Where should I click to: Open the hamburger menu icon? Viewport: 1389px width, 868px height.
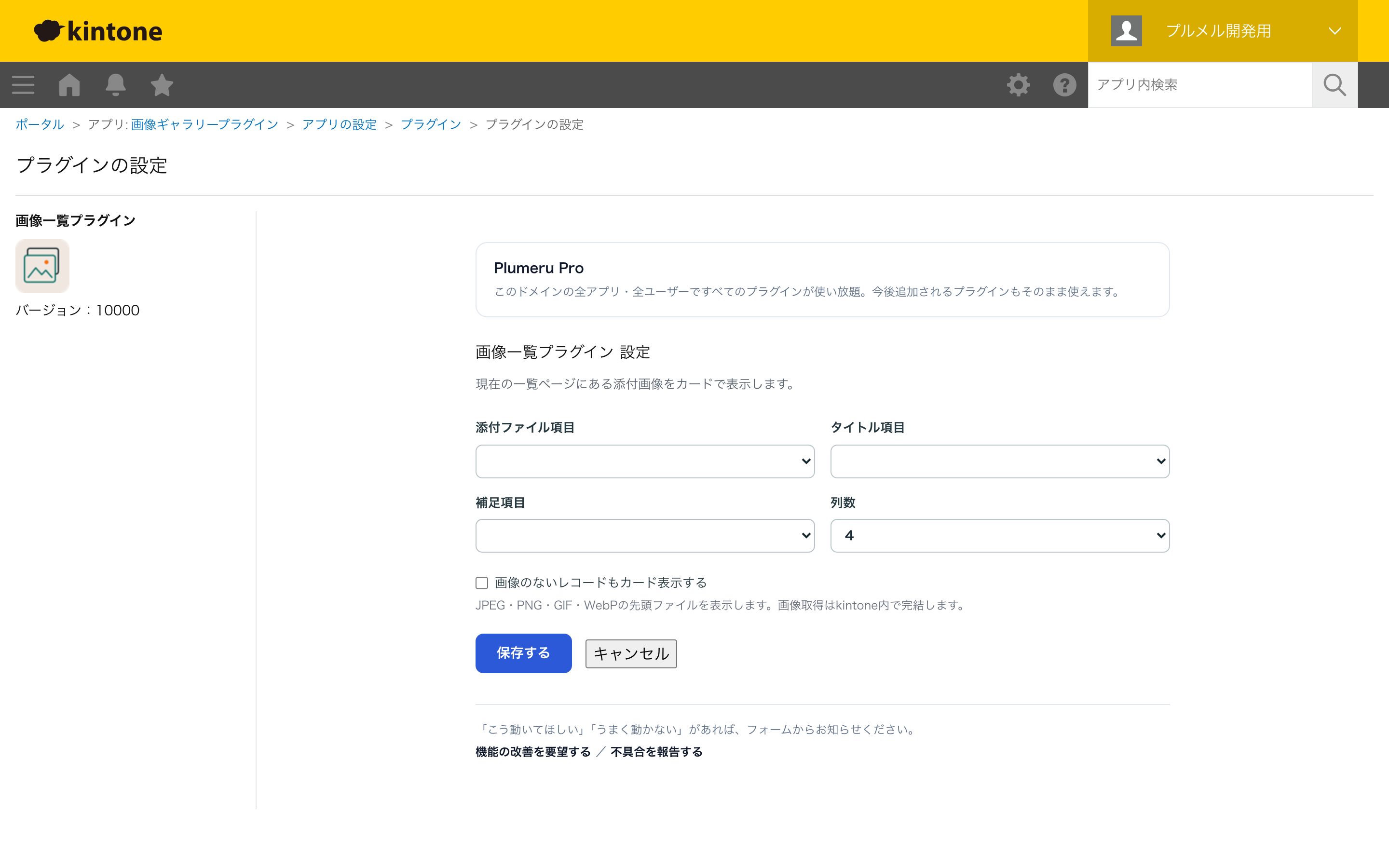(x=23, y=85)
